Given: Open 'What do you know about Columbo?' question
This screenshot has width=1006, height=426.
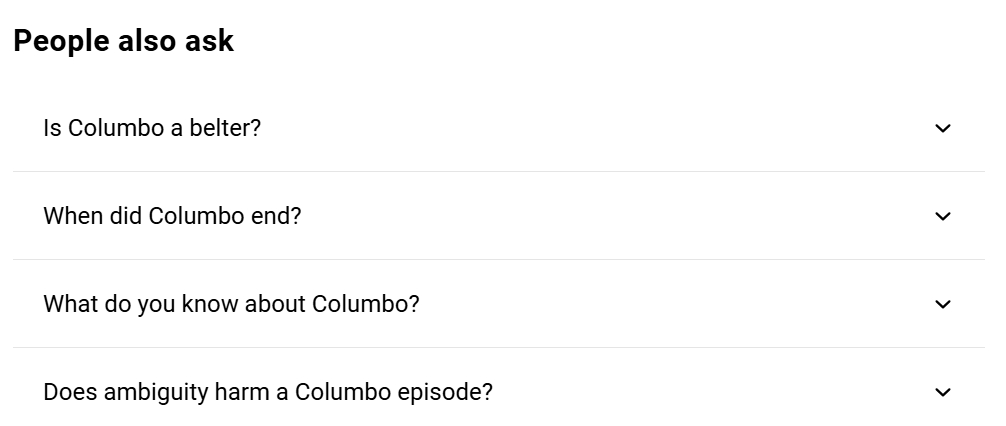Looking at the screenshot, I should tap(231, 304).
